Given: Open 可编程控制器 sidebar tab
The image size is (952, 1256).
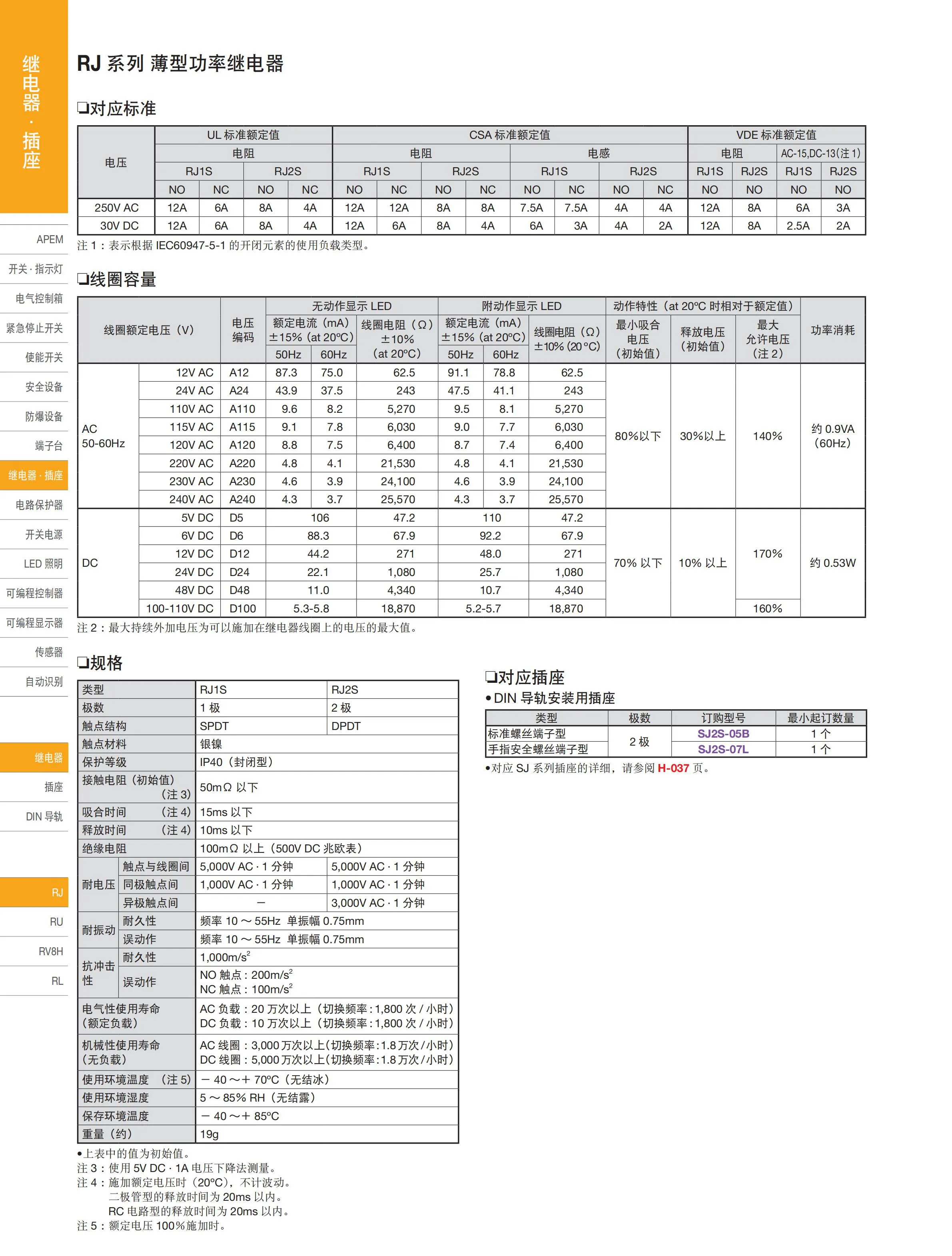Looking at the screenshot, I should pyautogui.click(x=35, y=593).
